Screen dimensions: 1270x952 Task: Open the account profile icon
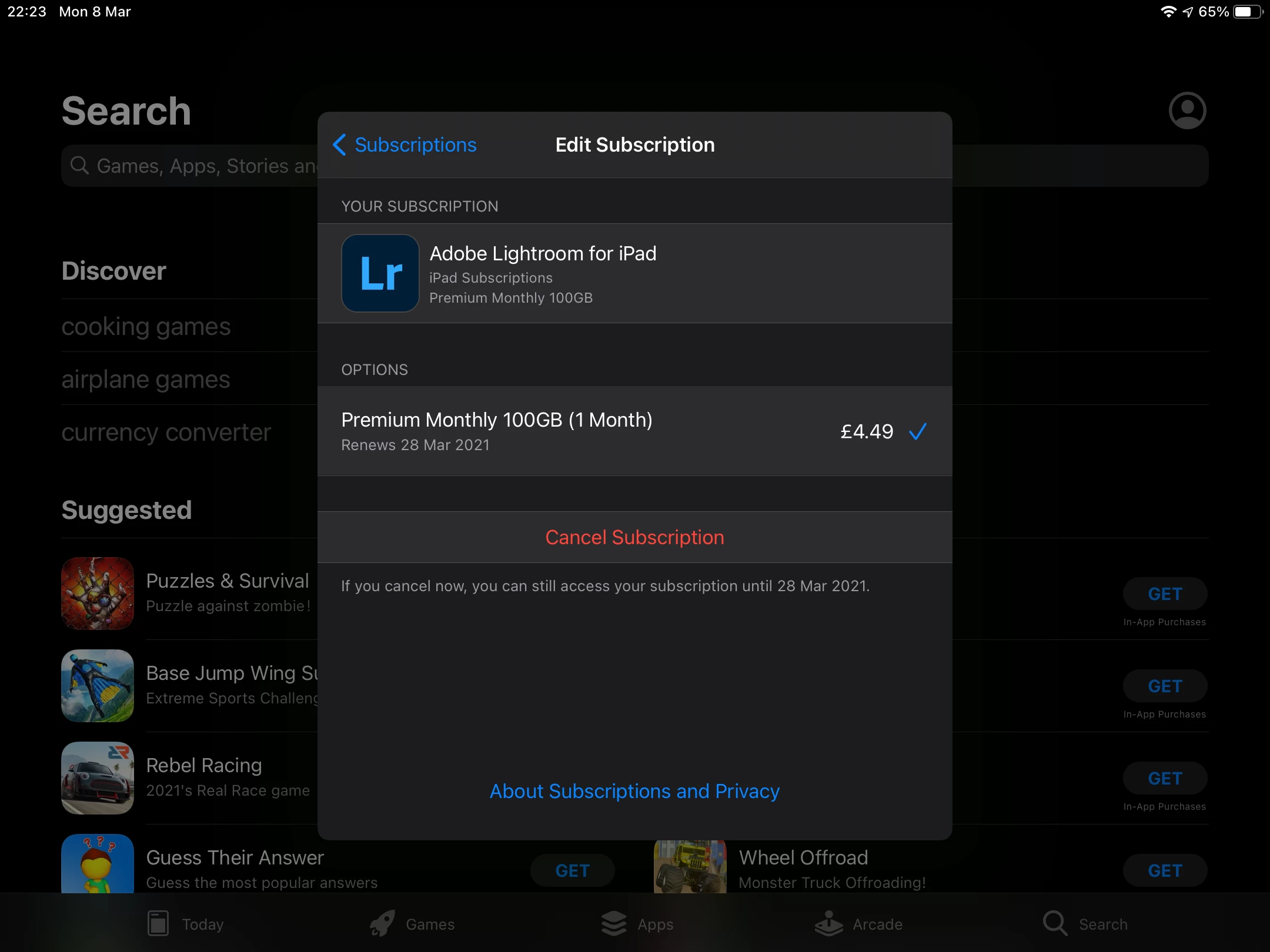[1187, 110]
